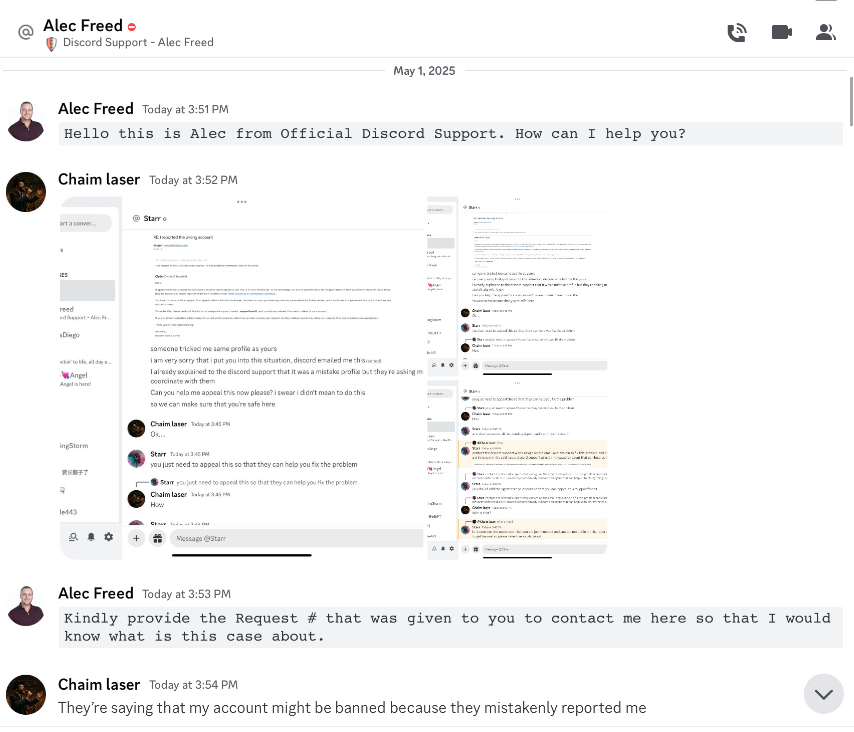Click Alec Freed's avatar at 3:53 PM
This screenshot has height=732, width=854.
pyautogui.click(x=26, y=605)
